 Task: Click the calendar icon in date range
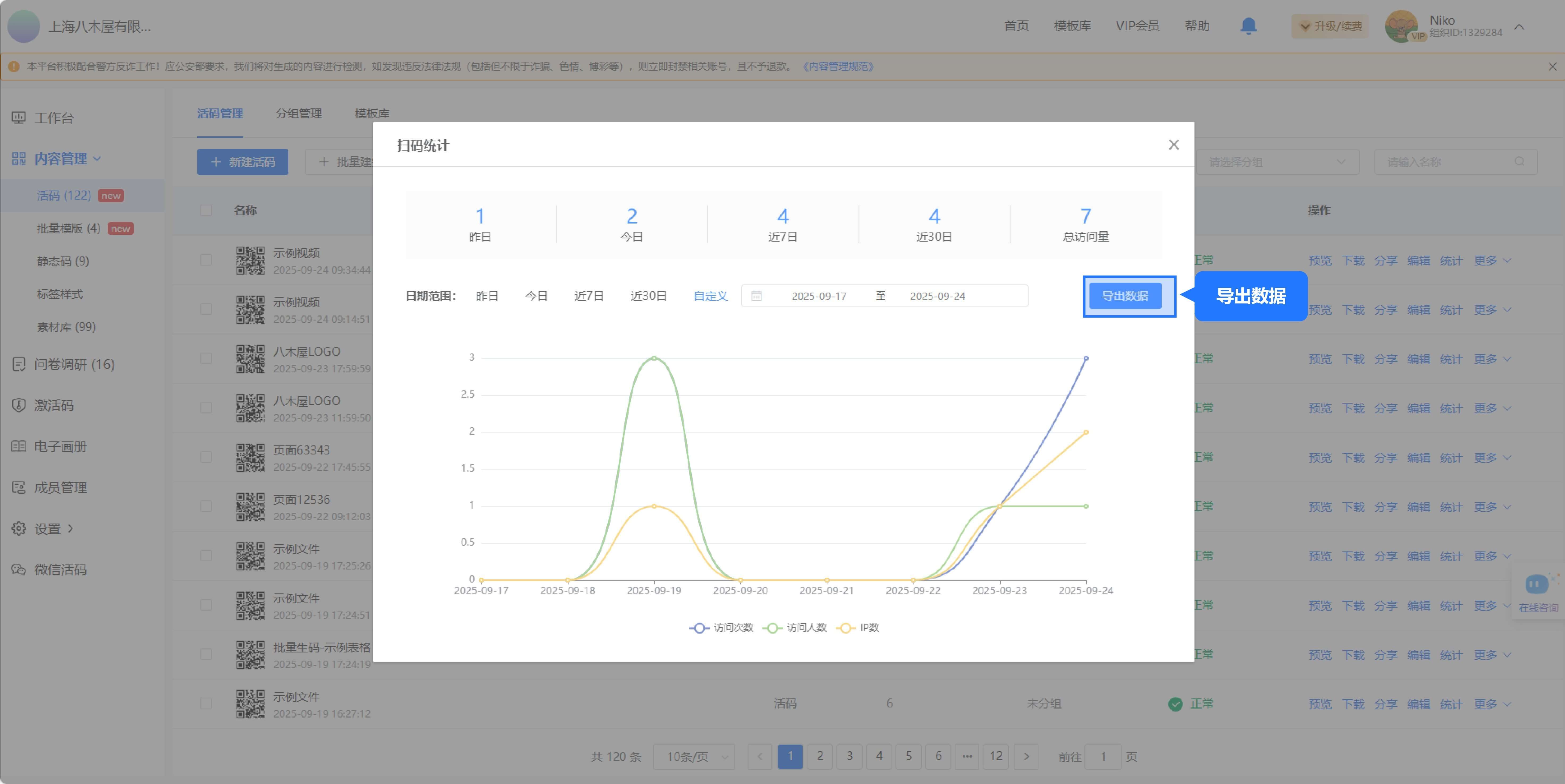coord(756,296)
